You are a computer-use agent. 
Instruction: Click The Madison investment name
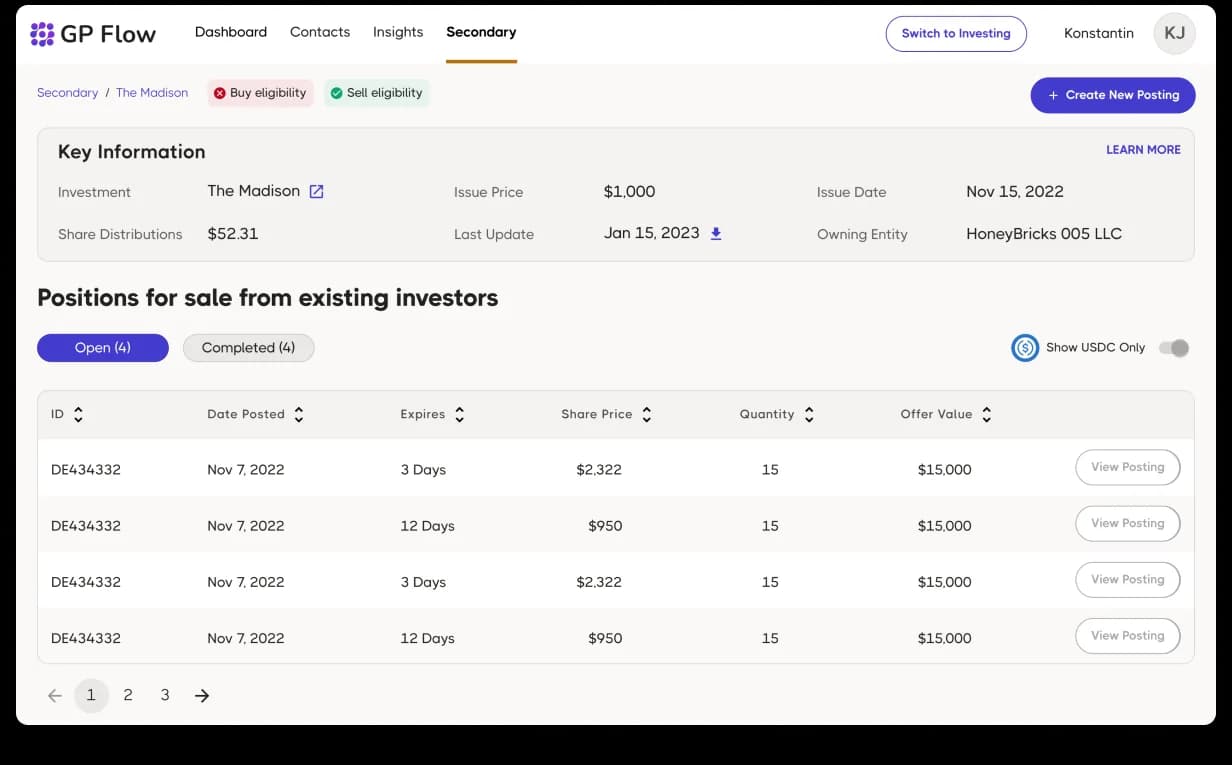pos(254,191)
